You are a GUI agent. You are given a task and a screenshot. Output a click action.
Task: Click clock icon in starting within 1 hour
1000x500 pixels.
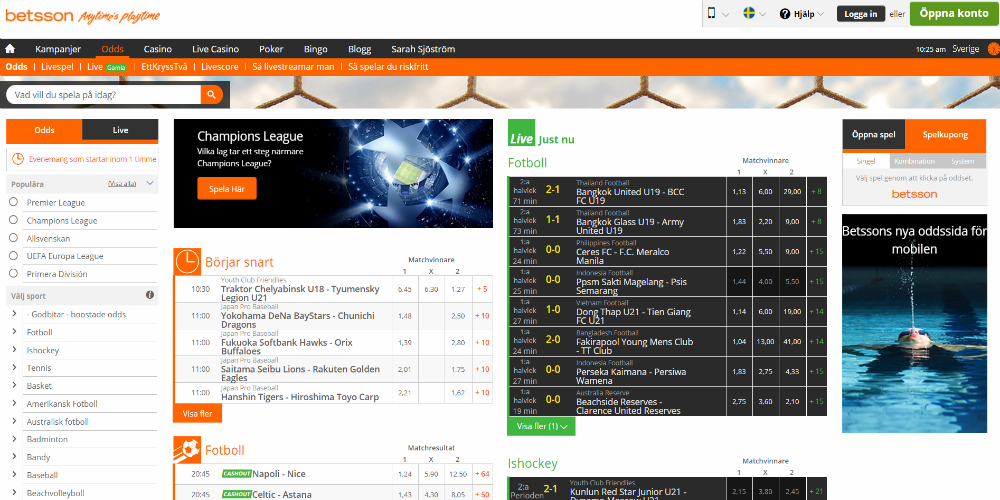[18, 159]
